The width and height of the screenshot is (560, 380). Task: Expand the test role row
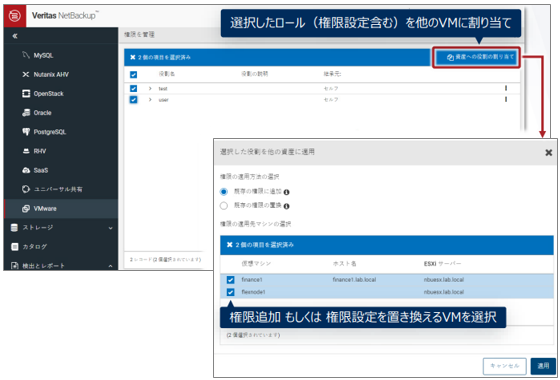(x=150, y=88)
